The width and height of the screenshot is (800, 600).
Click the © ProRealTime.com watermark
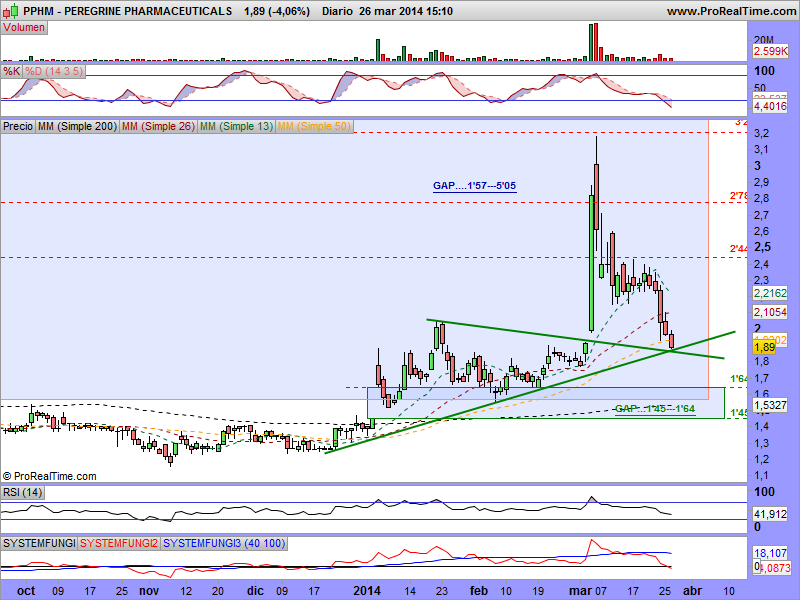[x=50, y=476]
